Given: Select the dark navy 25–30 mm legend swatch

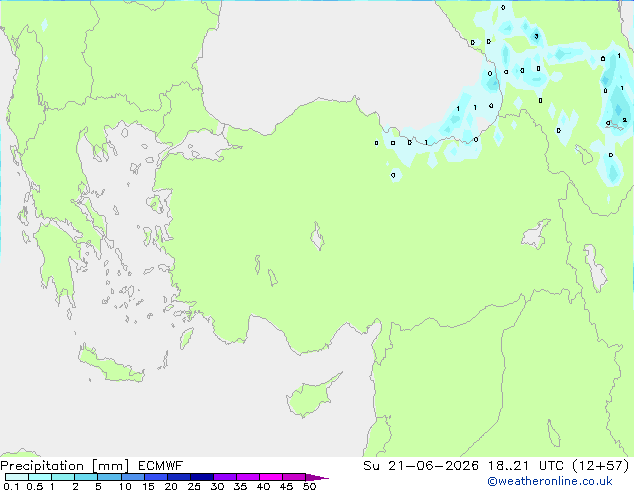Looking at the screenshot, I should [202, 477].
